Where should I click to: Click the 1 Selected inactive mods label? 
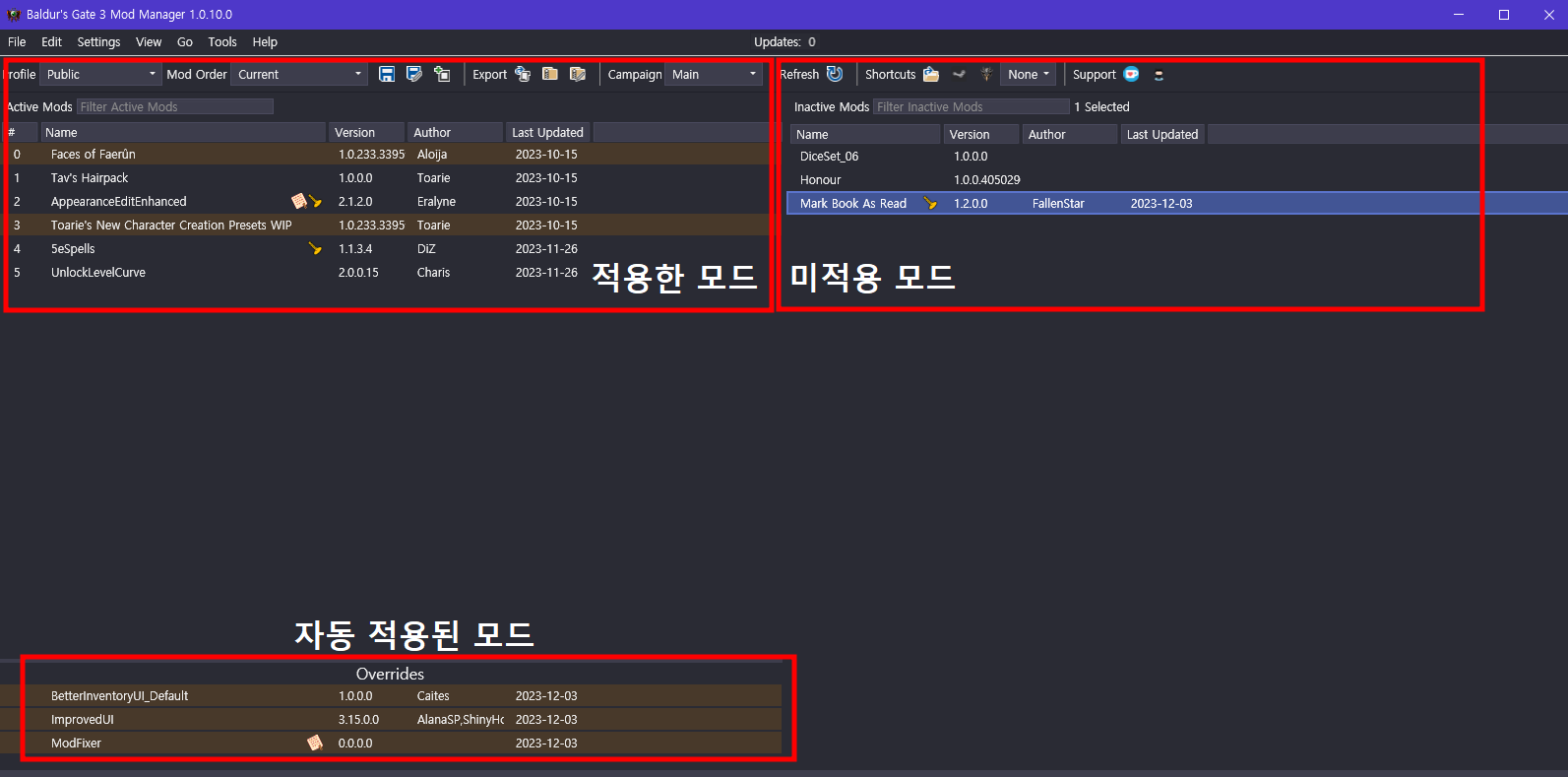(1101, 106)
